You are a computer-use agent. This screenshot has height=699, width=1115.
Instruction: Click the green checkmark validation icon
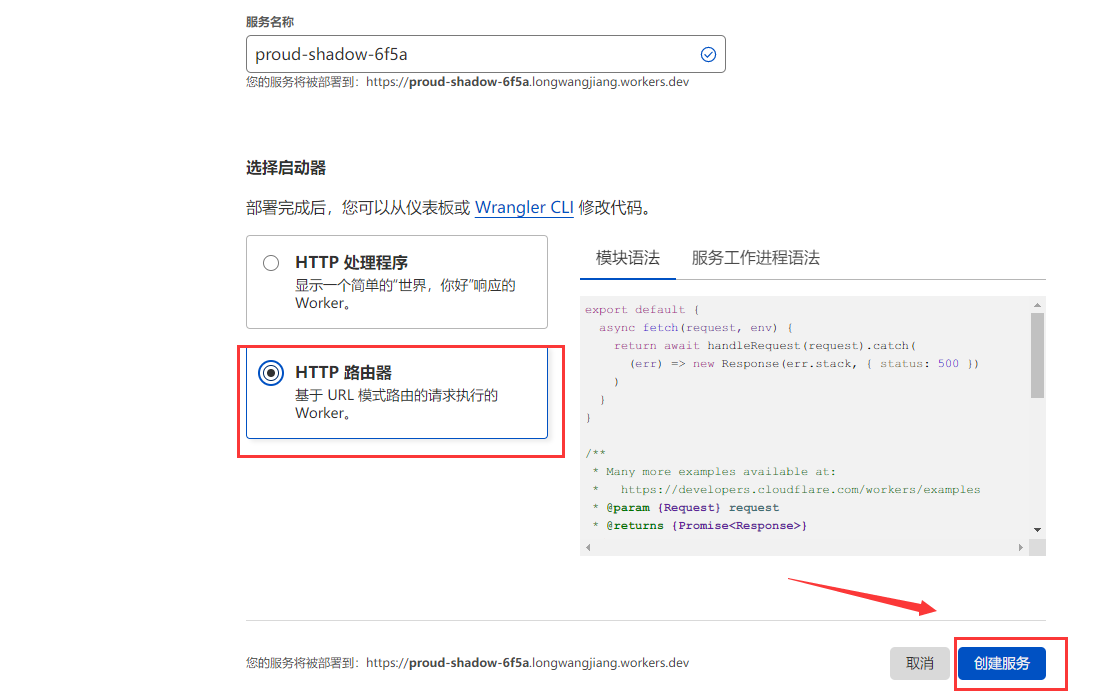[708, 55]
